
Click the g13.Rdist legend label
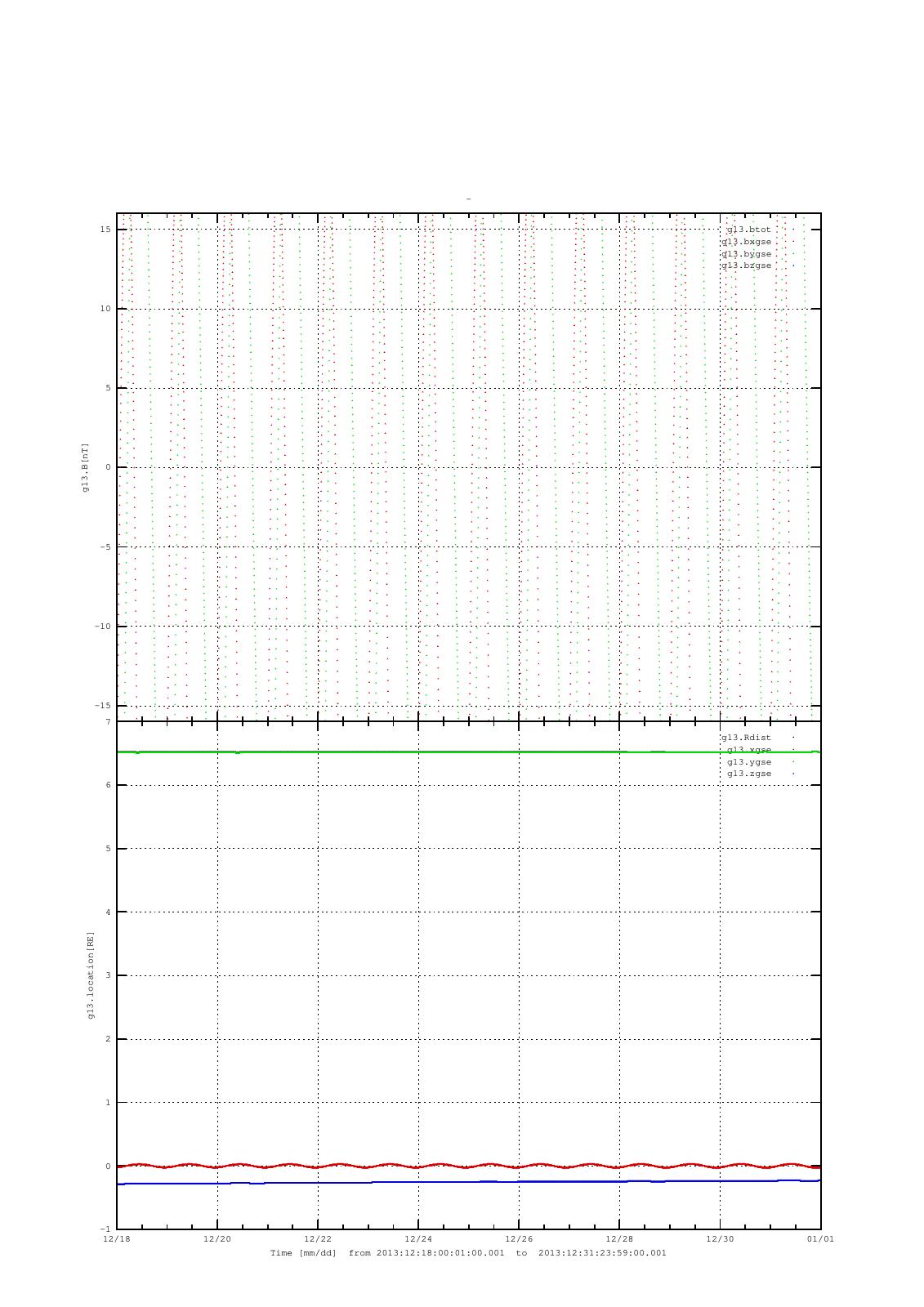coord(746,738)
